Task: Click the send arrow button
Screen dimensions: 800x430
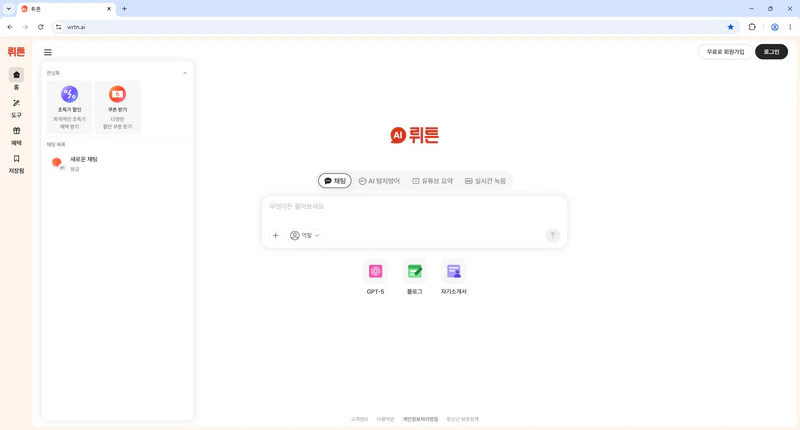Action: pos(553,235)
